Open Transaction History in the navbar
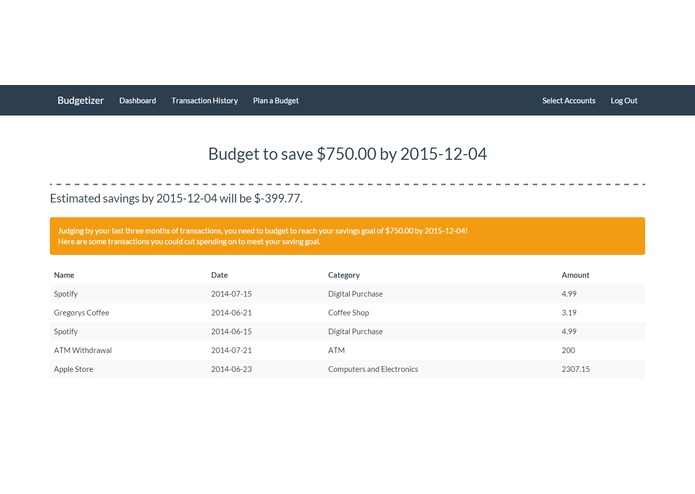This screenshot has height=494, width=695. (205, 101)
